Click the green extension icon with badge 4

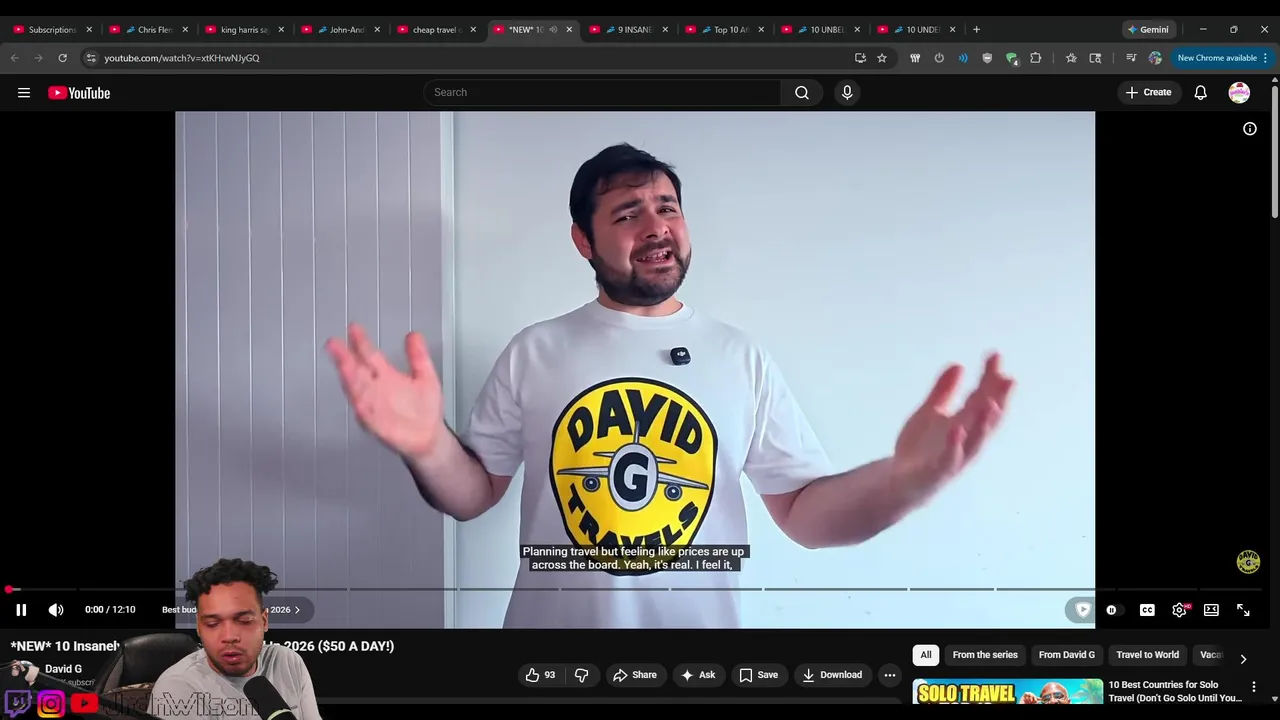pos(1012,58)
